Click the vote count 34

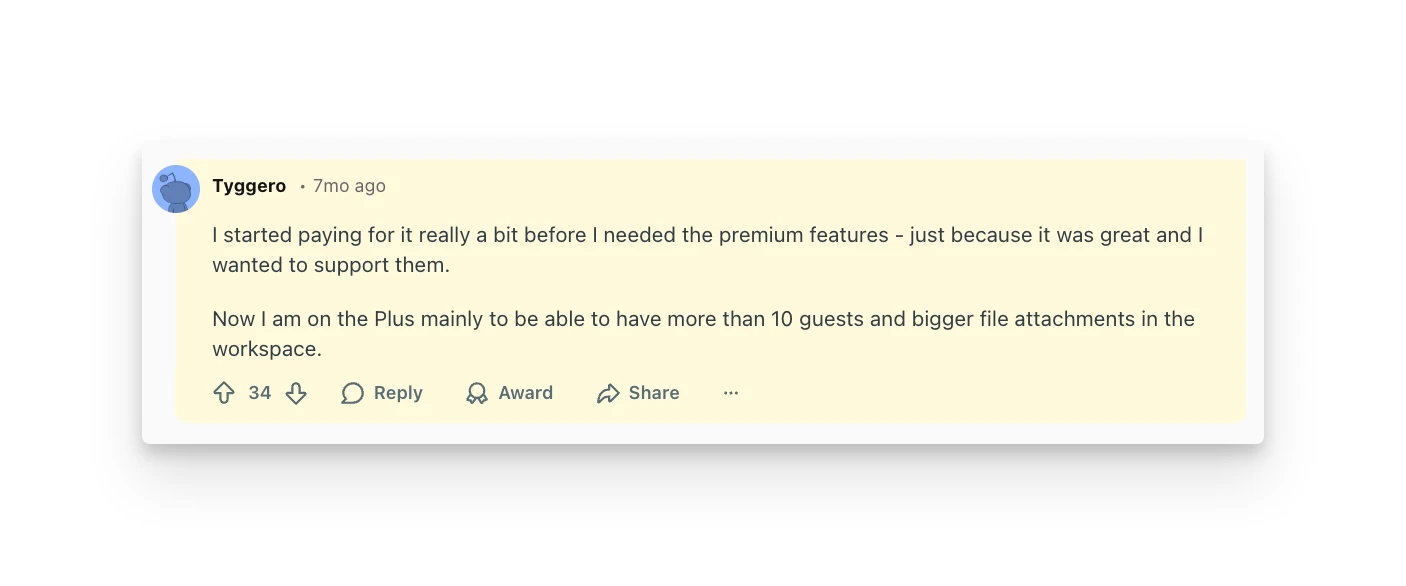coord(260,393)
